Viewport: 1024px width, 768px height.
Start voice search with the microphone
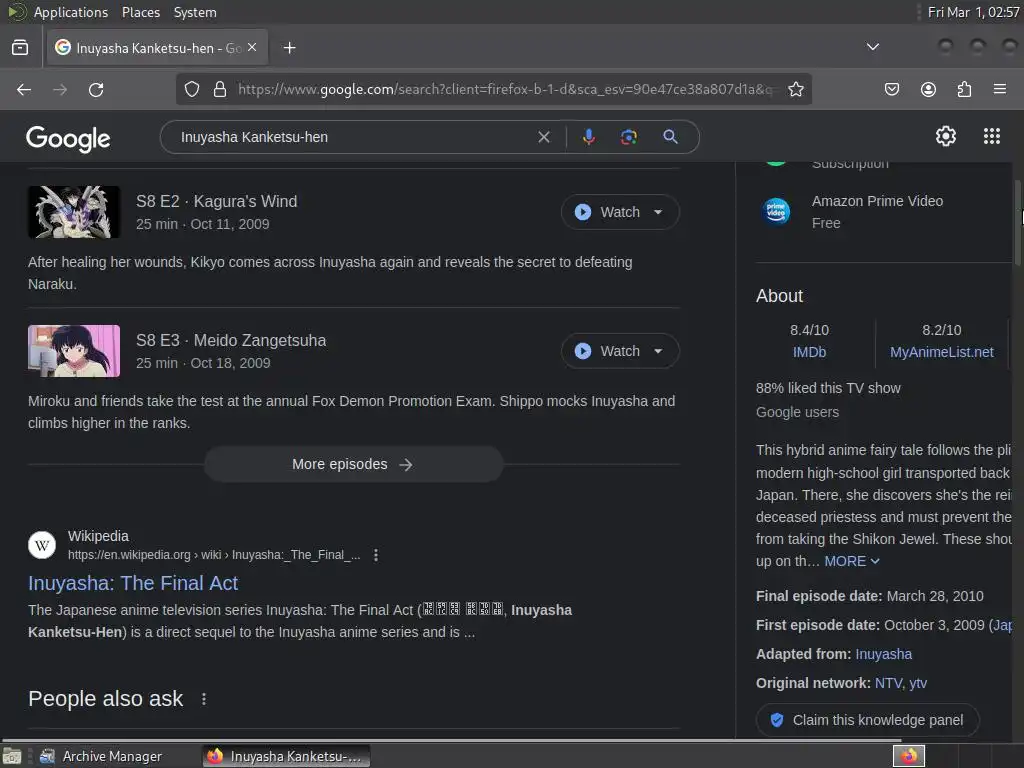pyautogui.click(x=588, y=137)
